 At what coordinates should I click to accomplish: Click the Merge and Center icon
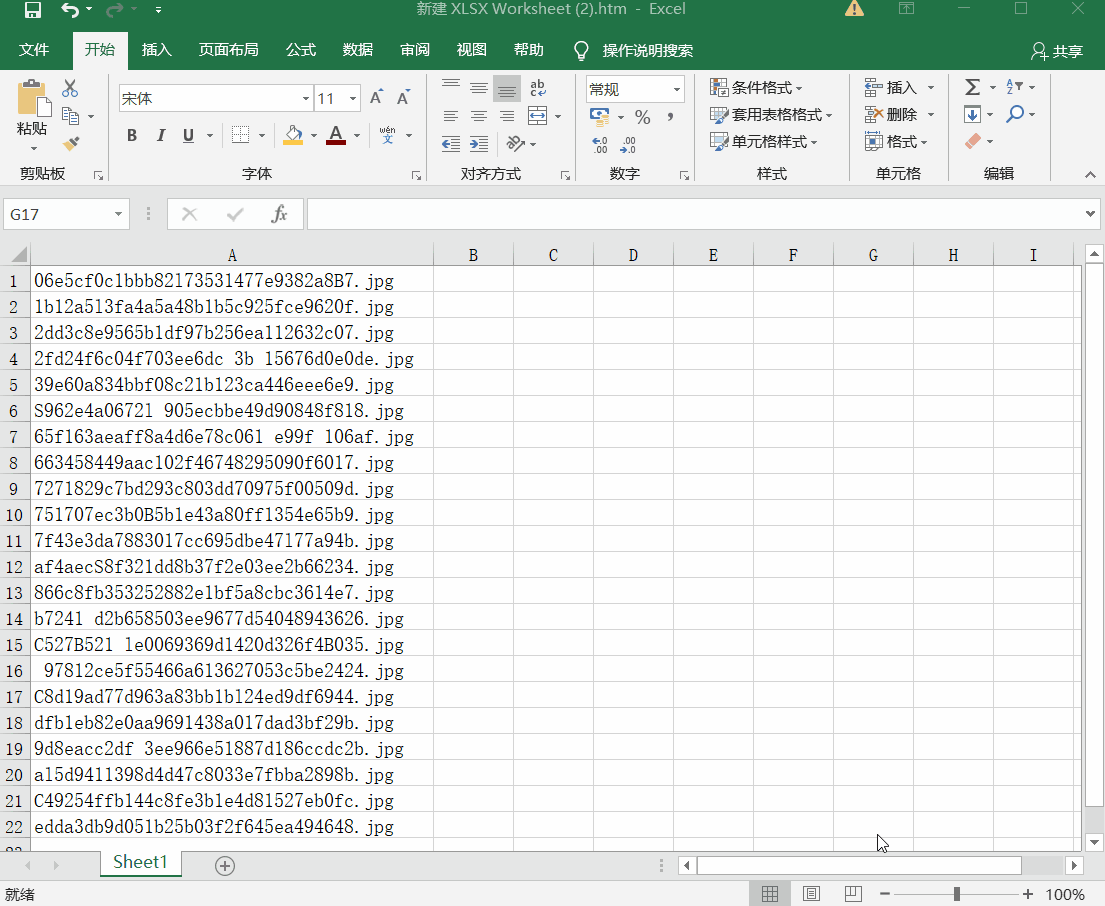click(538, 116)
